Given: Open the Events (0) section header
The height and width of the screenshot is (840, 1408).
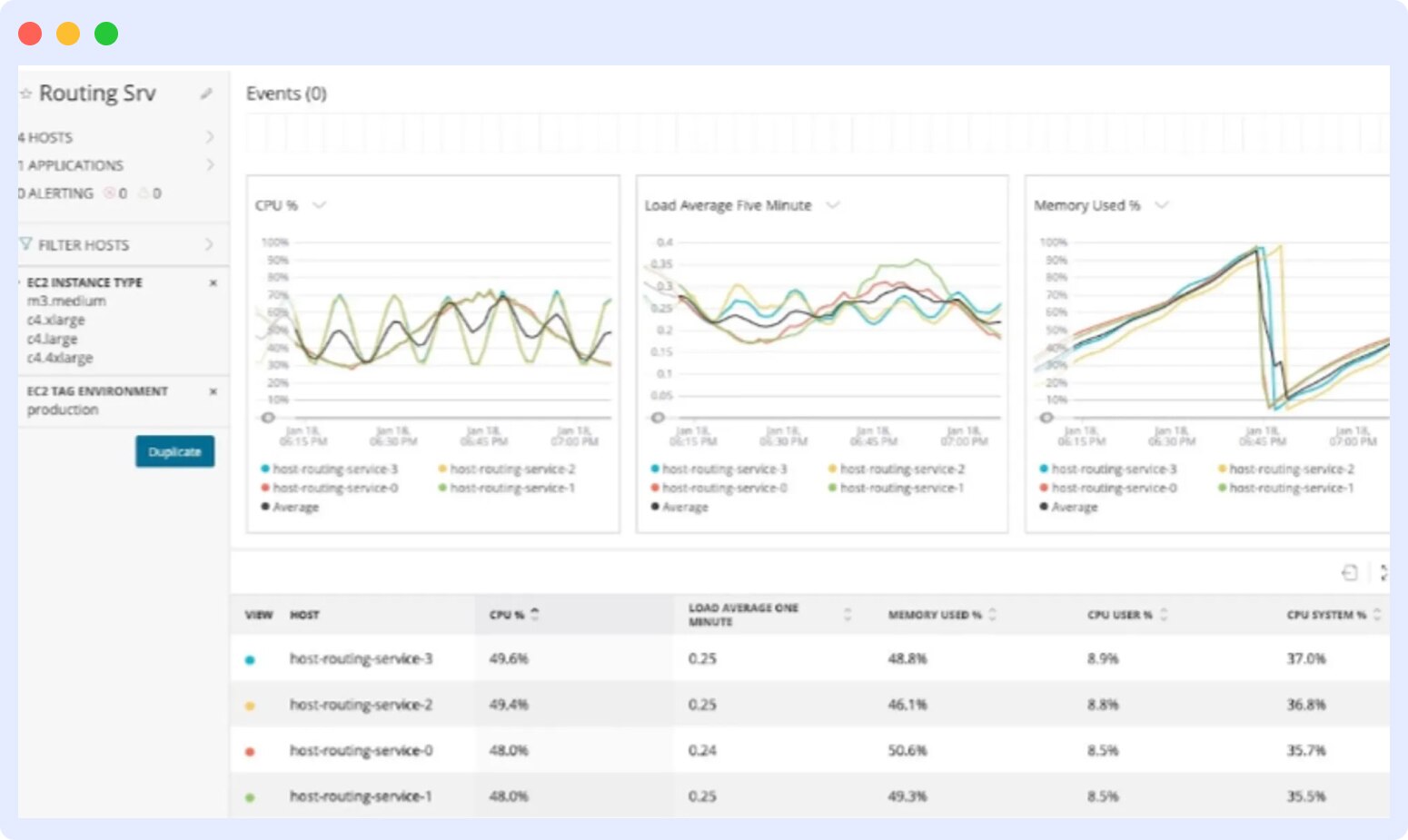Looking at the screenshot, I should [286, 94].
